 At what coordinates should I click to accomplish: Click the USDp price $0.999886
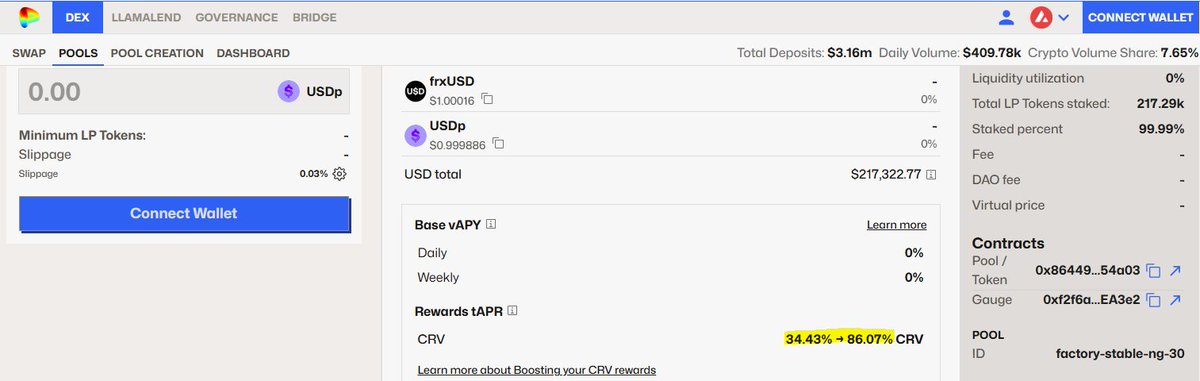(458, 145)
